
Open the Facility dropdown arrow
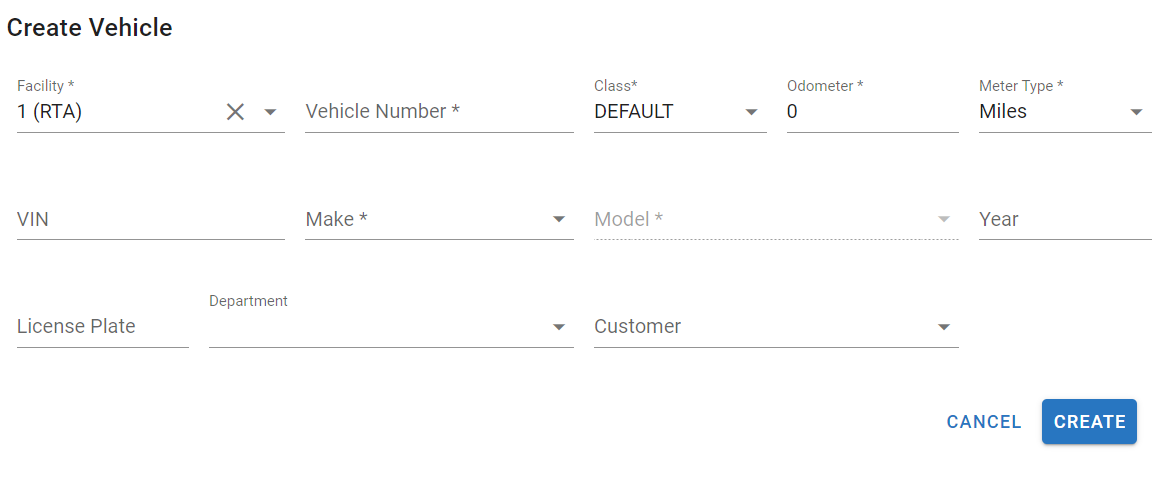pos(270,112)
